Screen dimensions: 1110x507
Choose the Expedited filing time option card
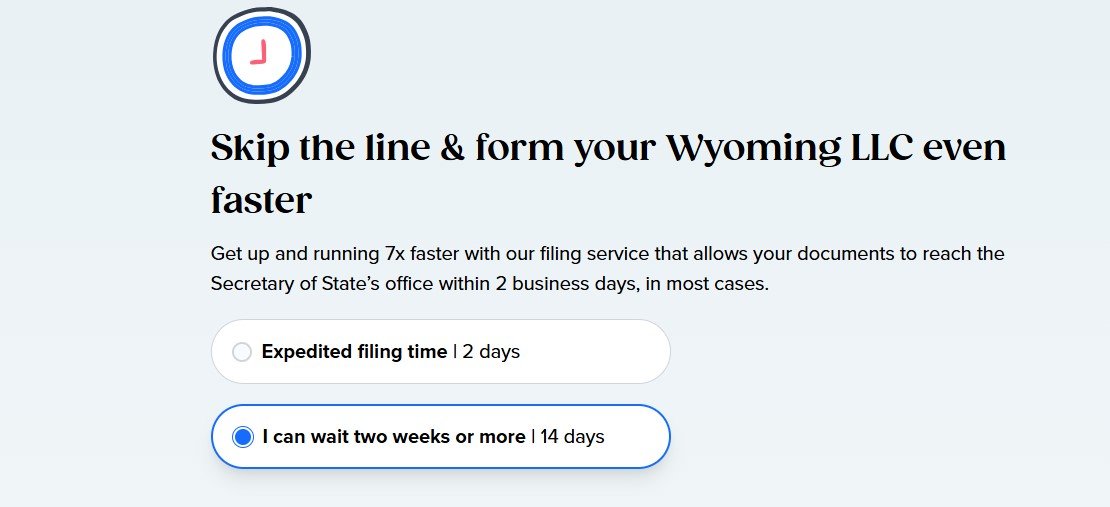click(440, 352)
